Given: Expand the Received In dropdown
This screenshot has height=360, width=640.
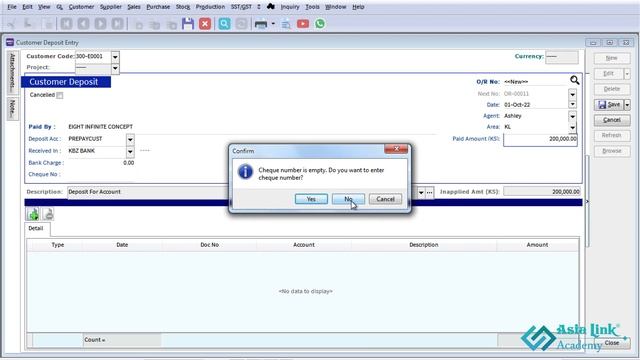Looking at the screenshot, I should tap(130, 152).
